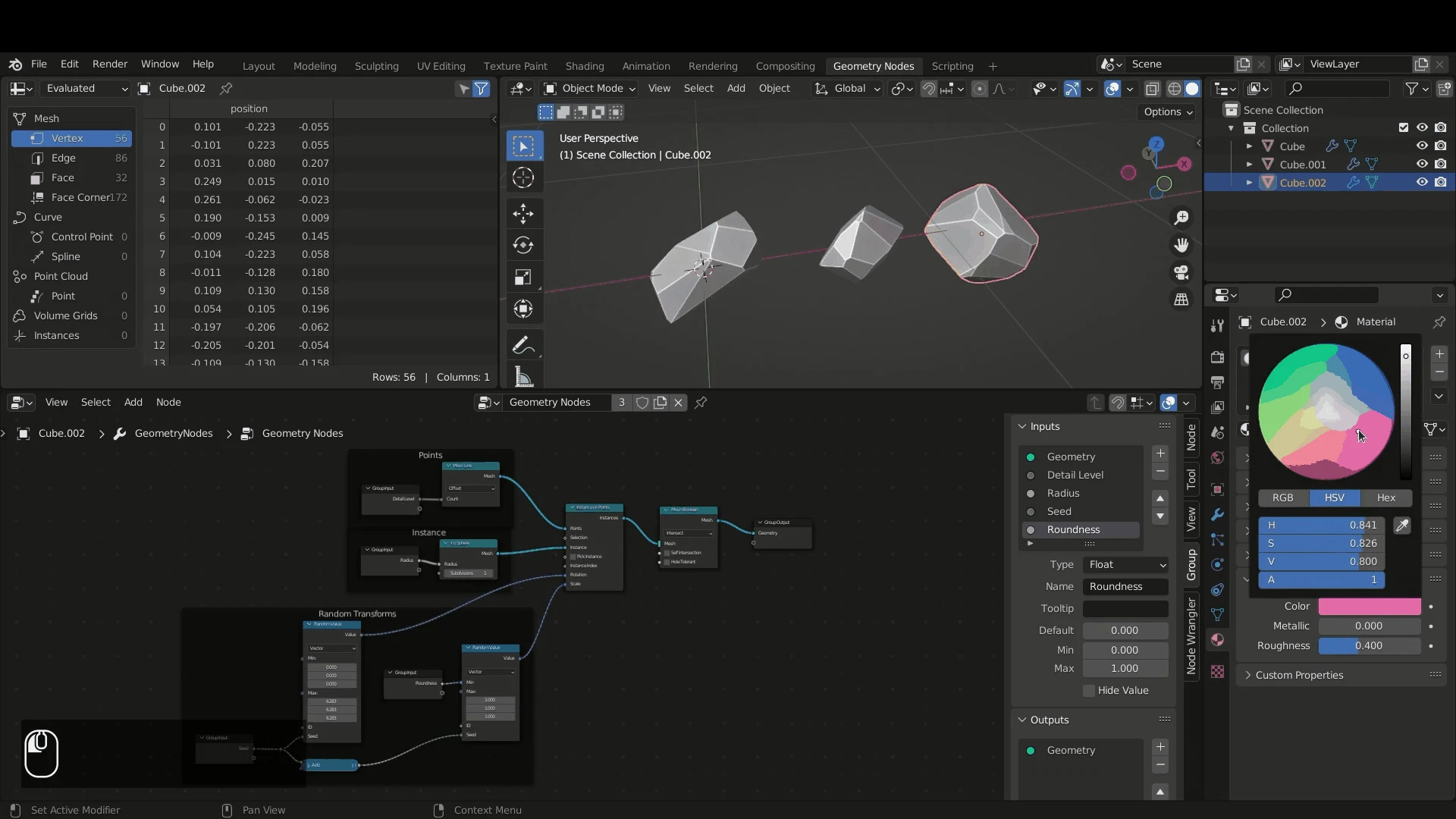Hide Cube.001 with its eye icon

pos(1422,164)
